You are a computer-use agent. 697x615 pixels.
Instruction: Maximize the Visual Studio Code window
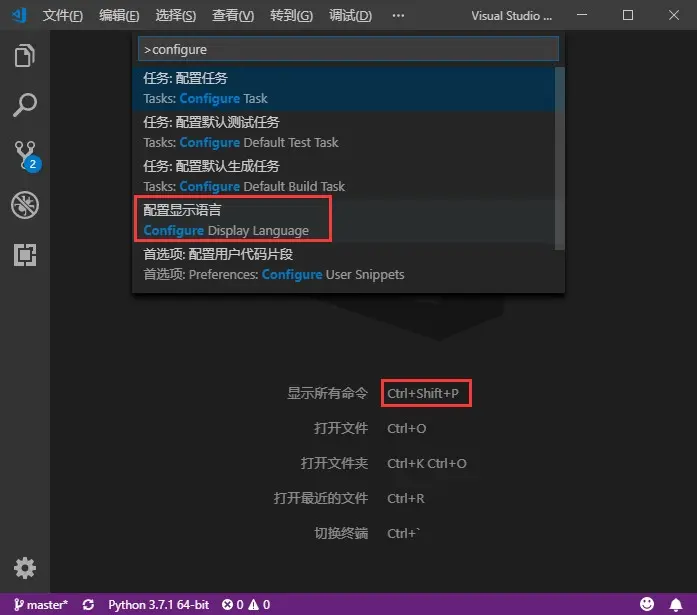[628, 15]
